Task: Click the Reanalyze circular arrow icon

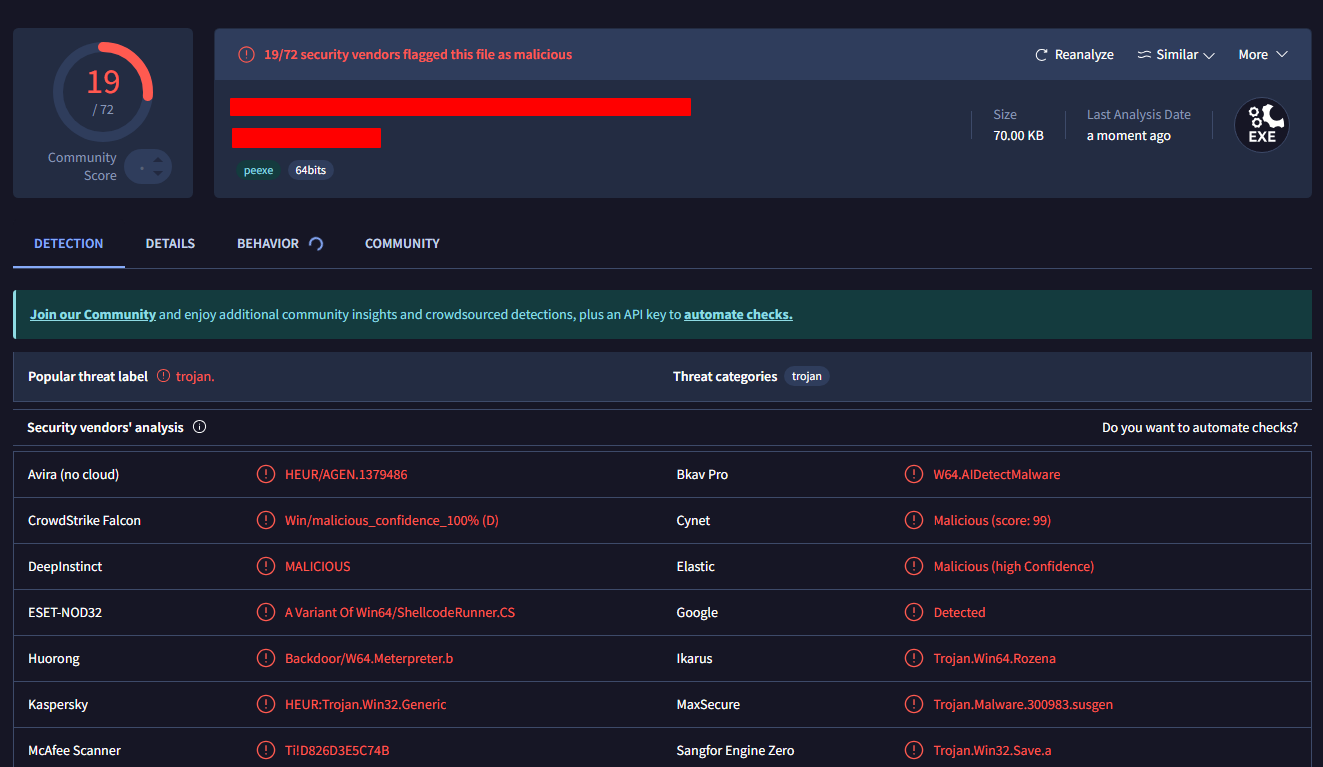Action: [1041, 55]
